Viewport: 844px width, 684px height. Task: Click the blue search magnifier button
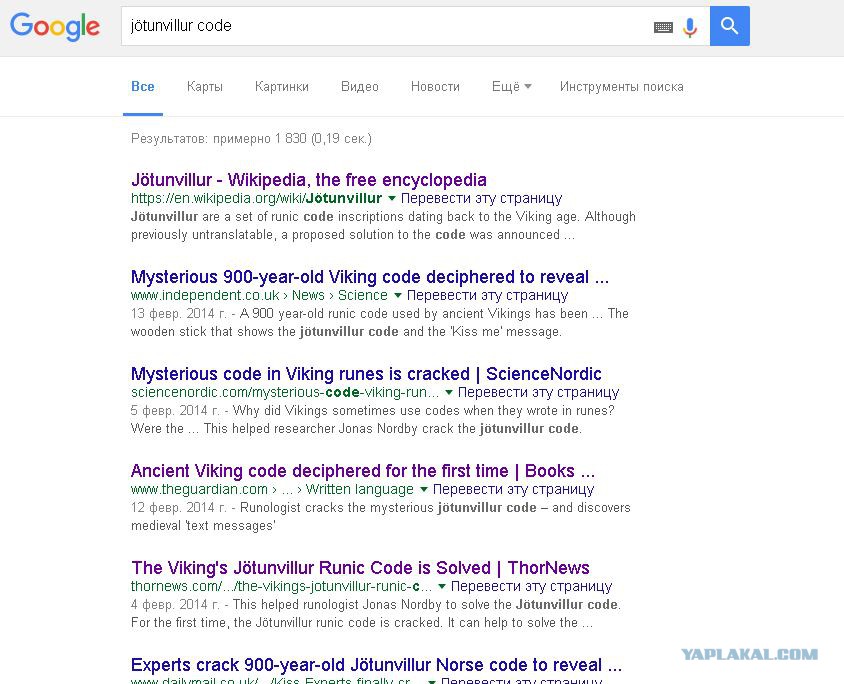[729, 26]
